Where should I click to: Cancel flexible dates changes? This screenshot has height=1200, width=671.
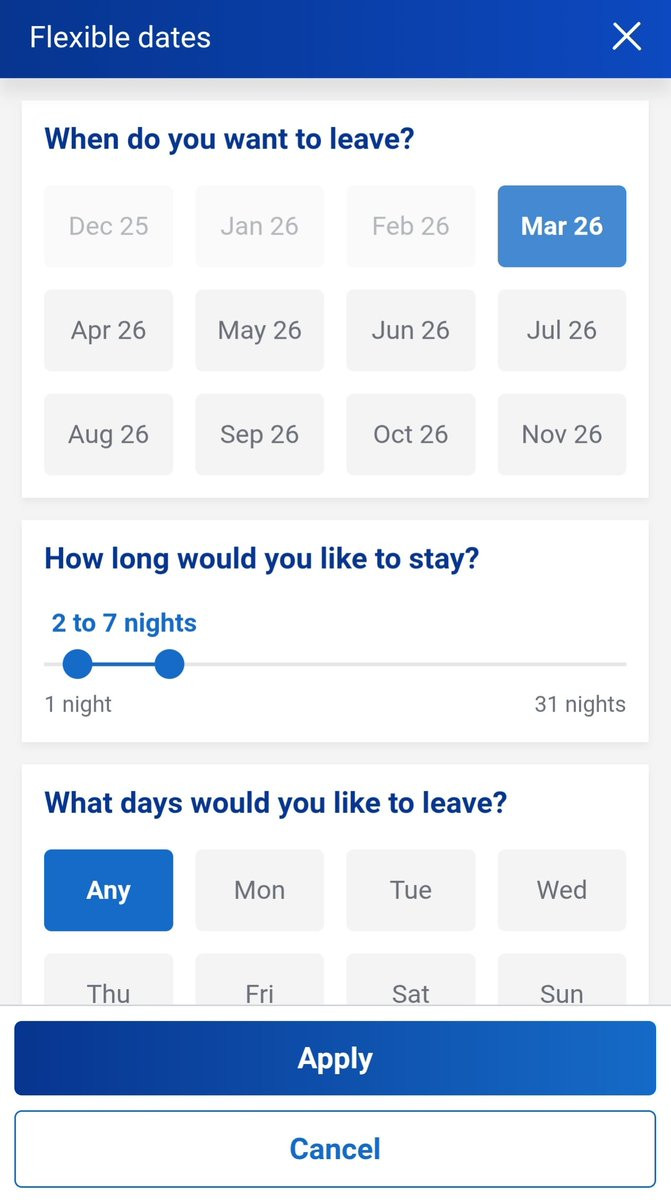[335, 1148]
